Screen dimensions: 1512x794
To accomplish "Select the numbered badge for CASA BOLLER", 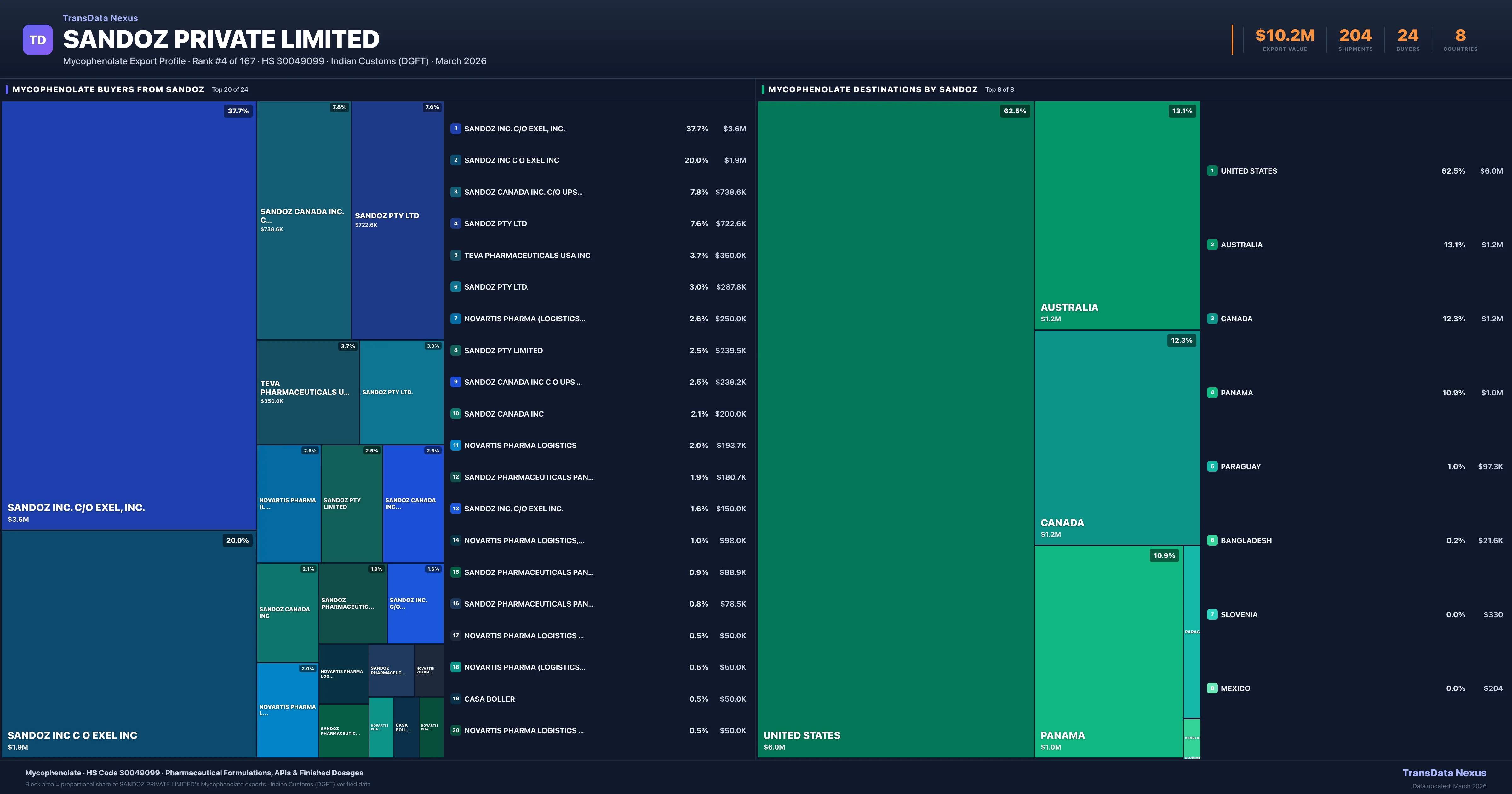I will click(455, 699).
